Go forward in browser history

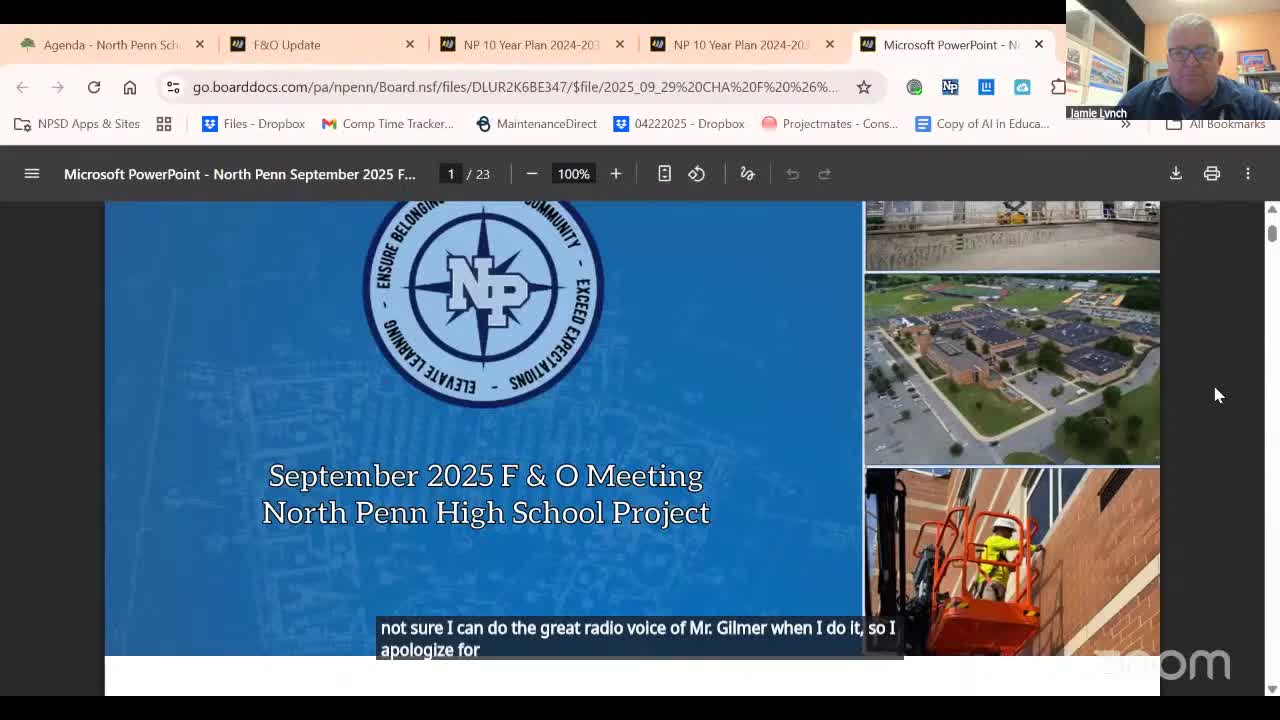point(58,87)
